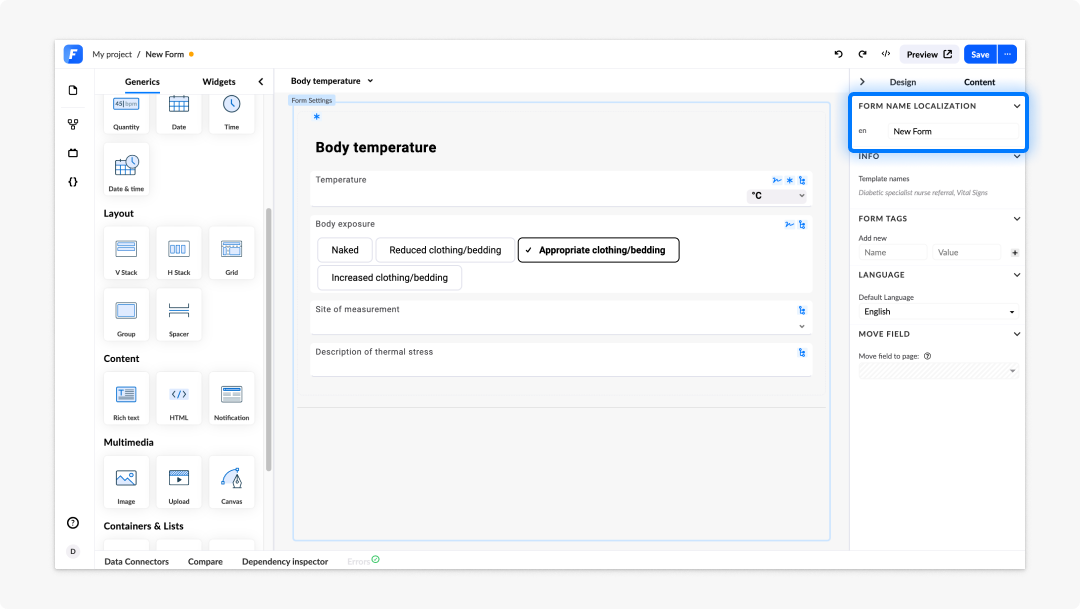Open the Dependency inspector tab
Screen dimensions: 1080x609
[x=285, y=561]
